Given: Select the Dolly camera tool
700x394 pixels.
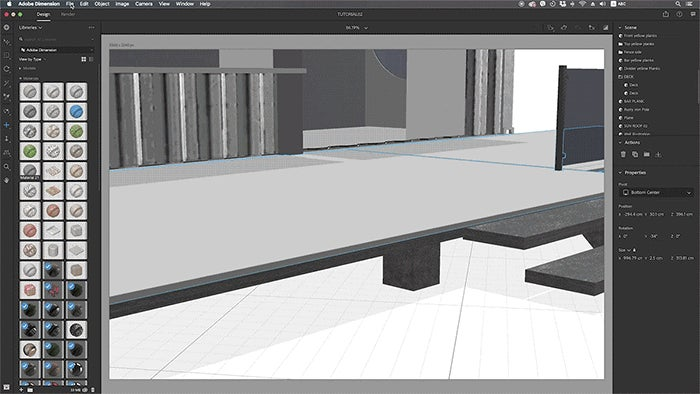Looking at the screenshot, I should pos(6,139).
